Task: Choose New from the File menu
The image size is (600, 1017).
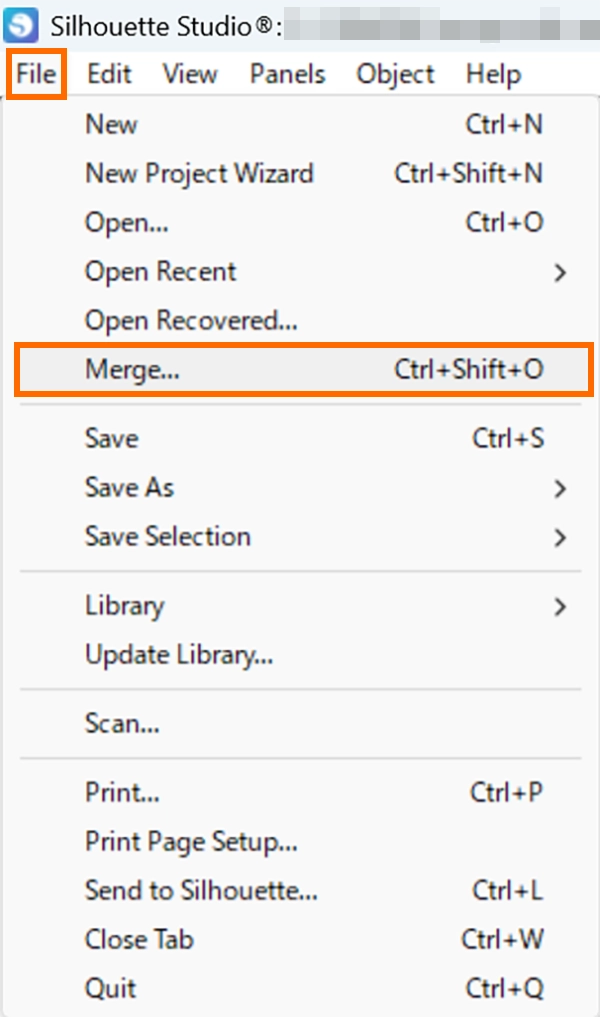Action: coord(111,125)
